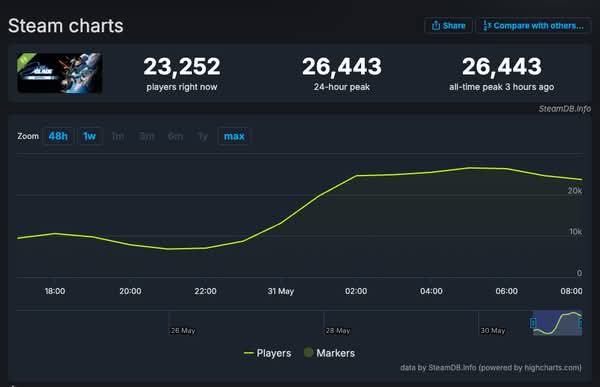Viewport: 600px width, 387px height.
Task: Click the Share button
Action: point(448,26)
